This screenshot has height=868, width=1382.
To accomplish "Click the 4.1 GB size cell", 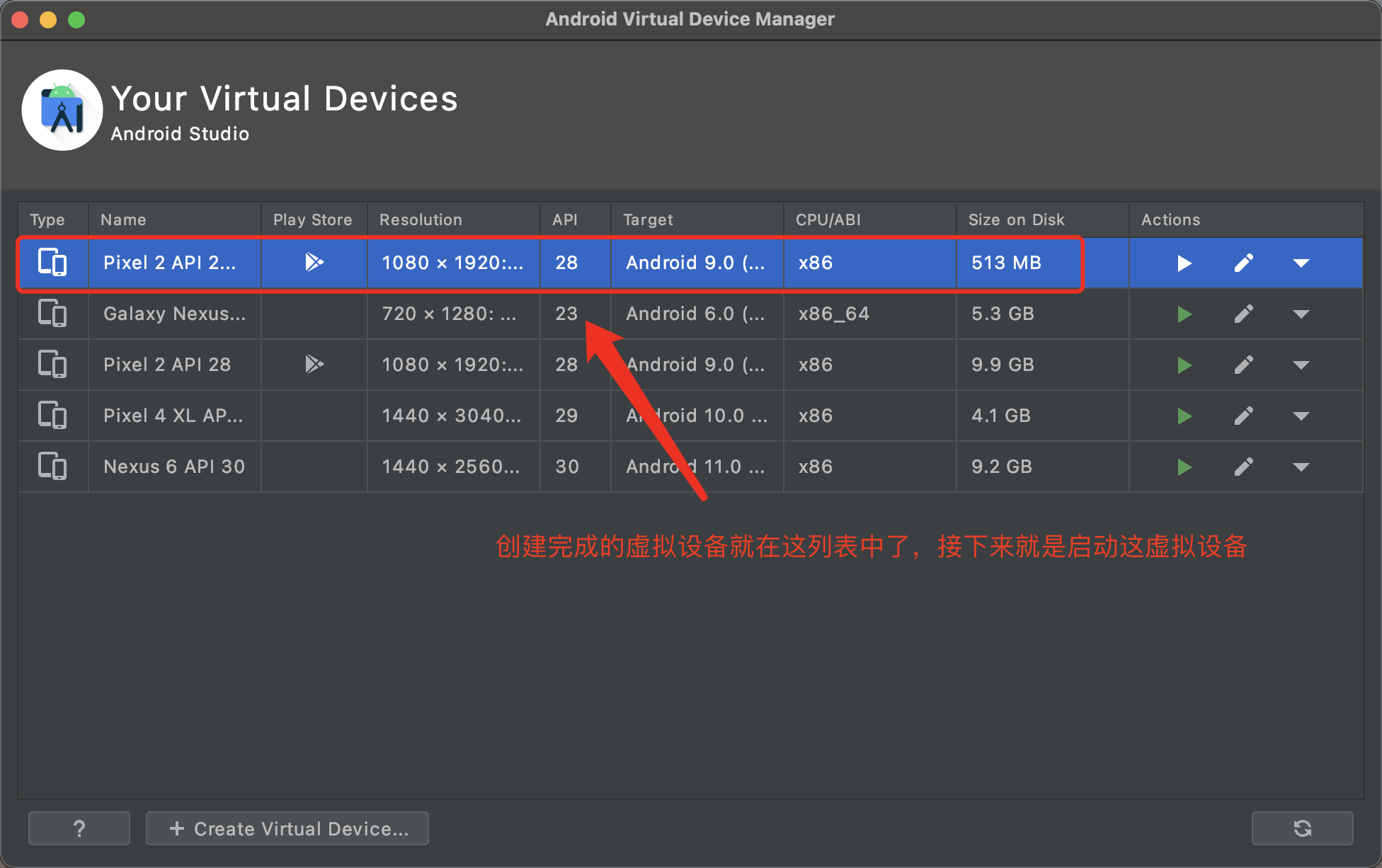I will tap(1043, 416).
